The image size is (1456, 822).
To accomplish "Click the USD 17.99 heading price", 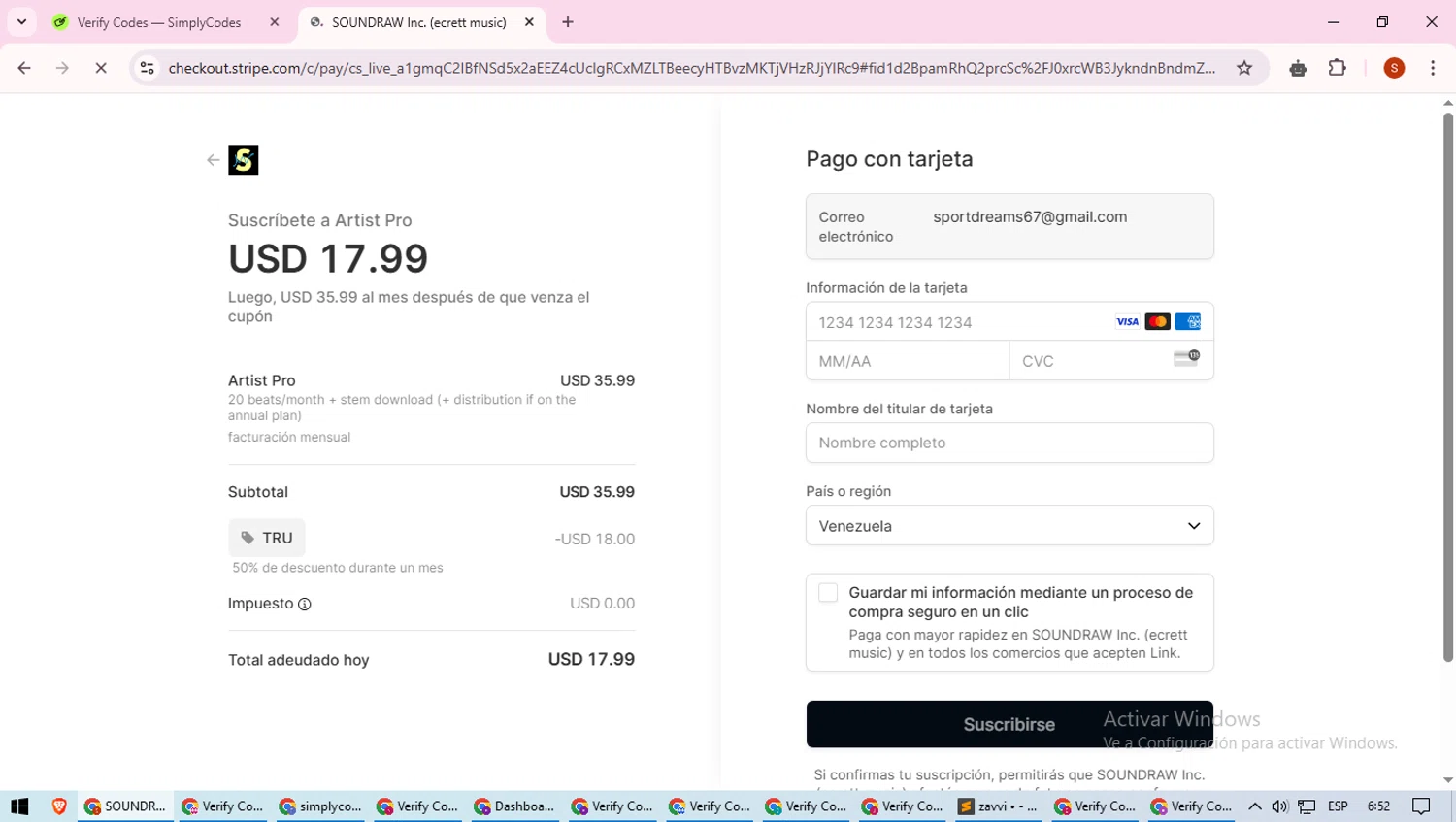I will (328, 259).
